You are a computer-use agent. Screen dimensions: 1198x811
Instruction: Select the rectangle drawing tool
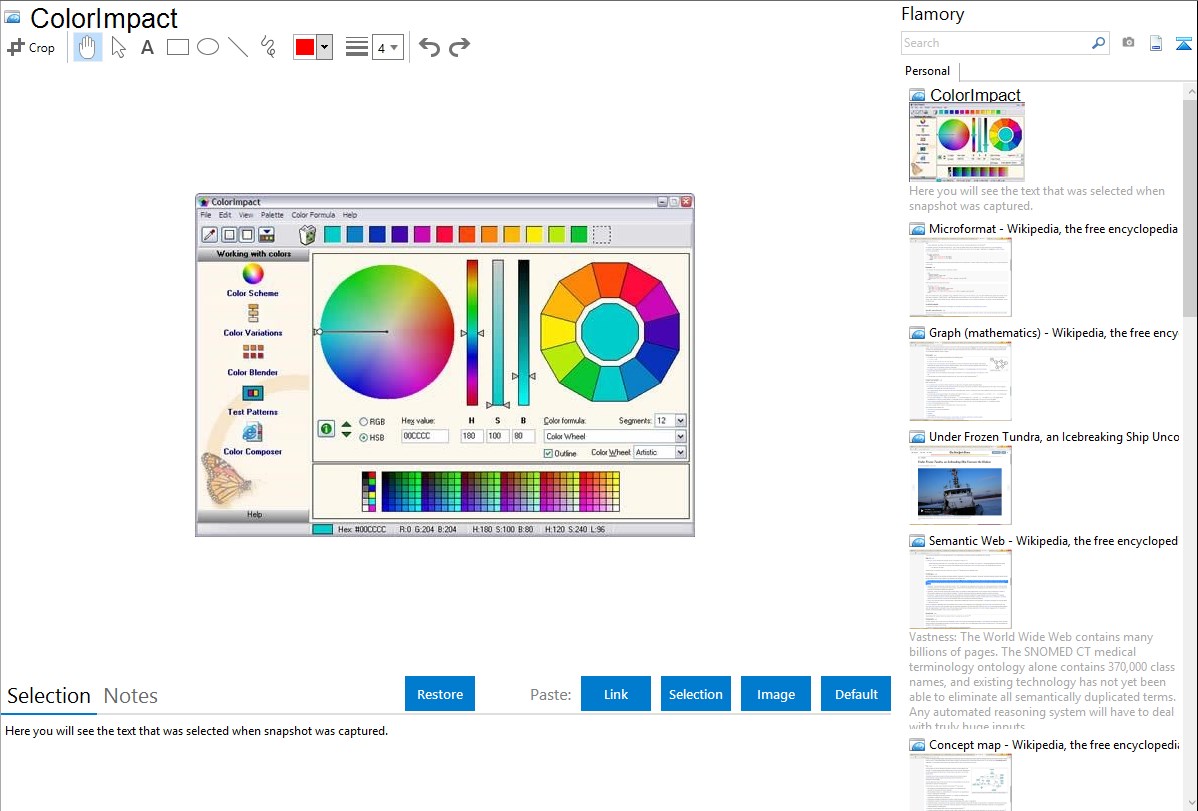177,47
